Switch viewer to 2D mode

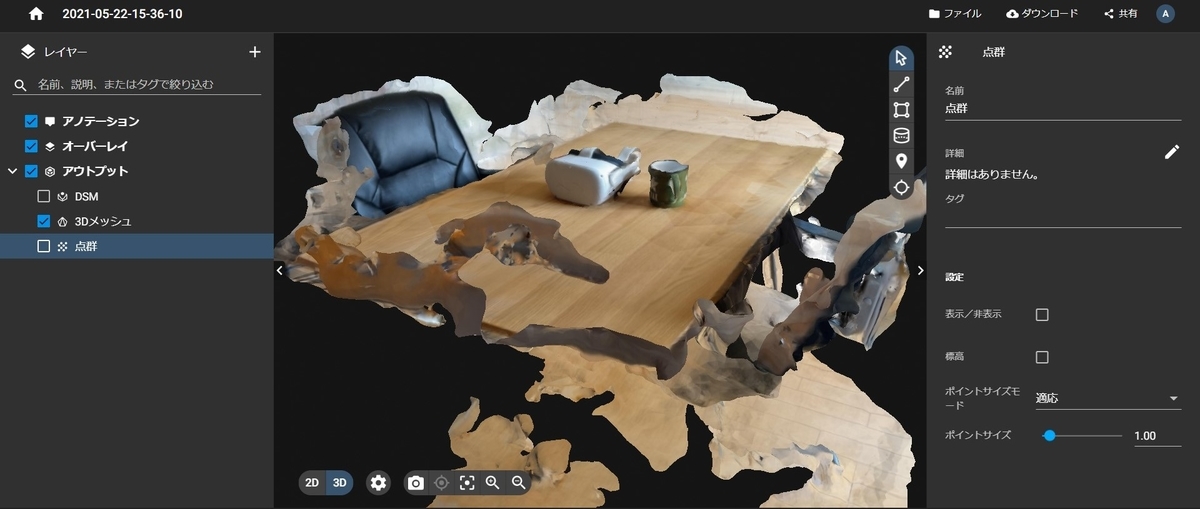[x=312, y=483]
